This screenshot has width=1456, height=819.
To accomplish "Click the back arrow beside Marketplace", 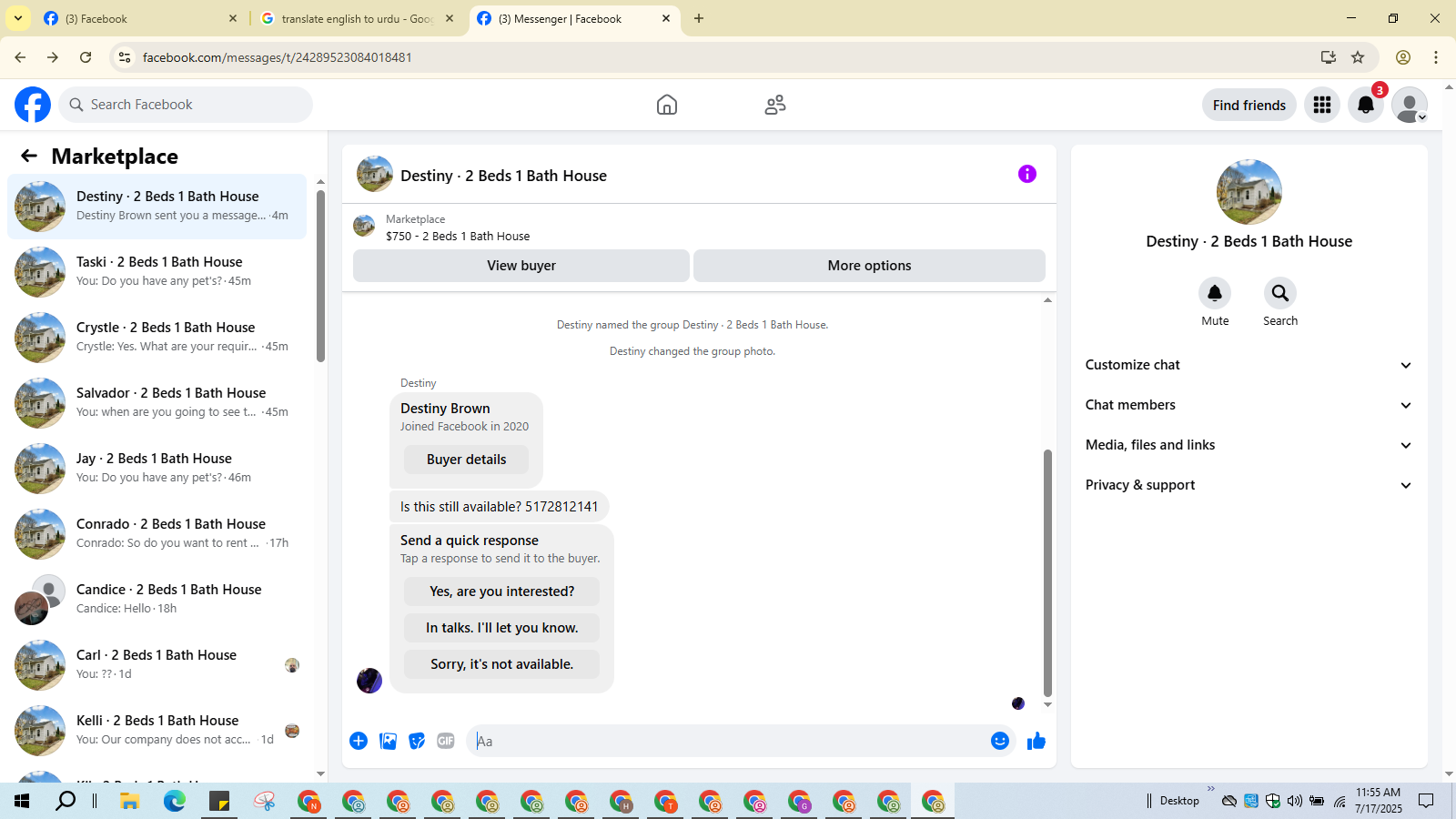I will tap(29, 156).
